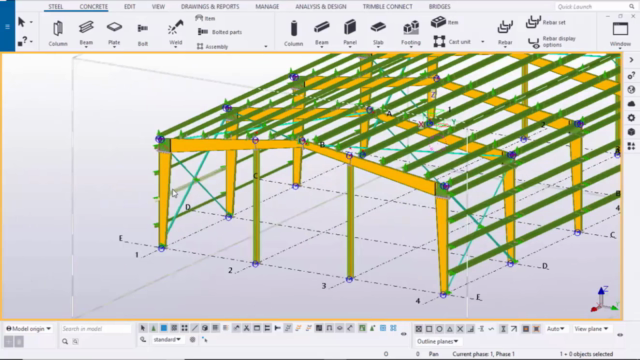
Task: Toggle snap to perpendicular points icon
Action: pos(471,329)
